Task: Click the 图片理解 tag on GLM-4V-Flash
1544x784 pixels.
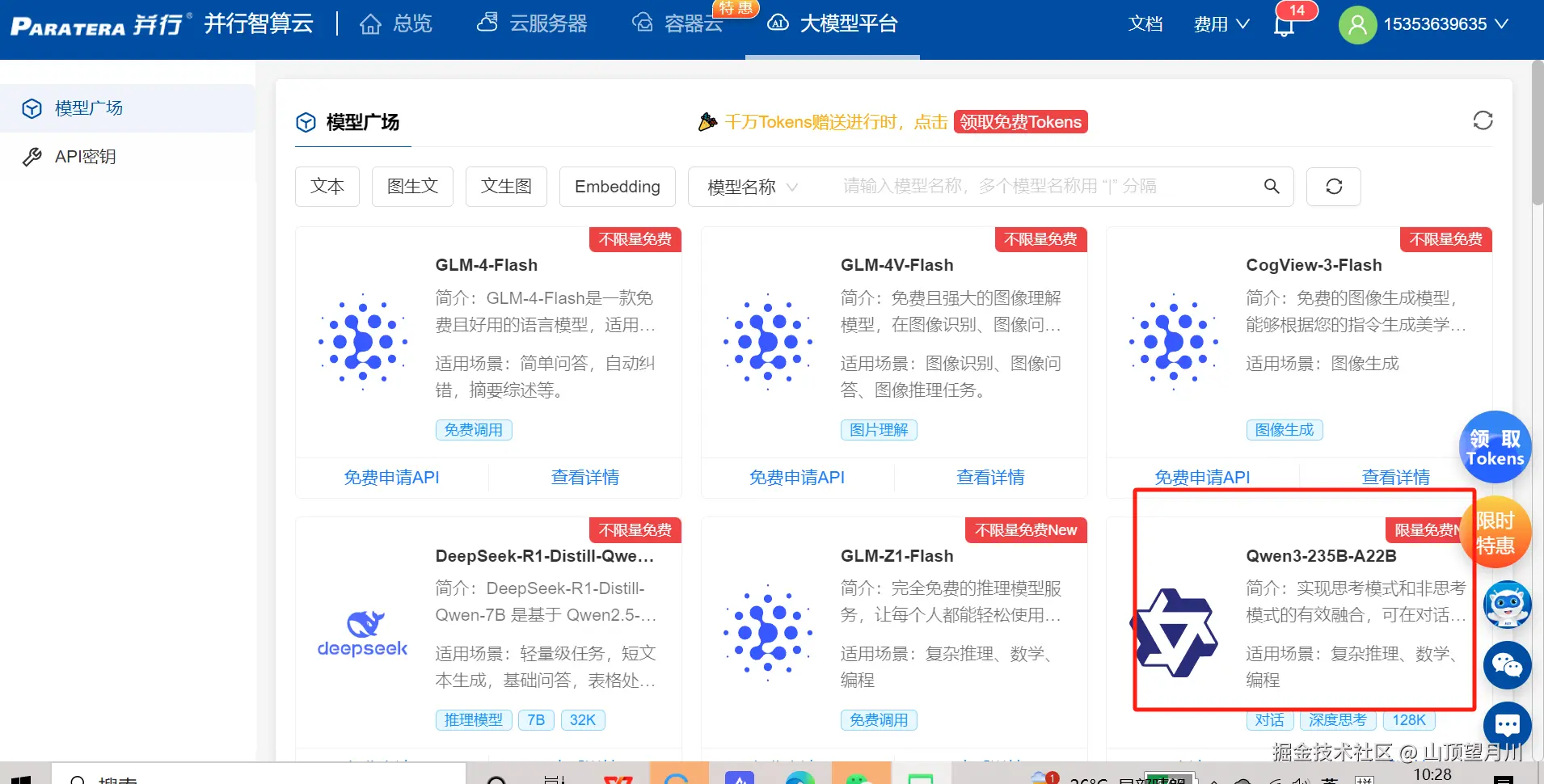Action: (x=879, y=430)
